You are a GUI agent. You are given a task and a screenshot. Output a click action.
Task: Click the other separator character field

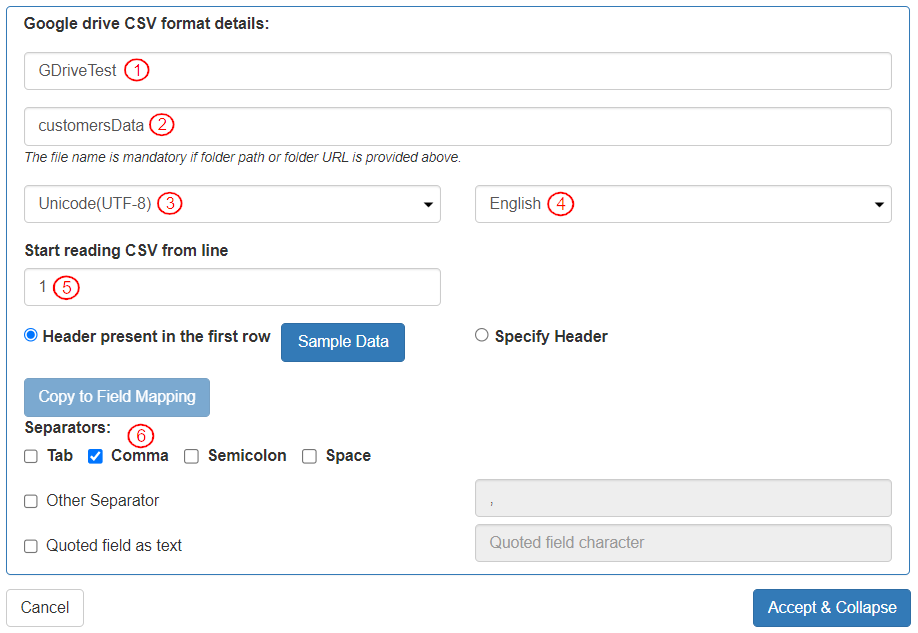point(682,498)
